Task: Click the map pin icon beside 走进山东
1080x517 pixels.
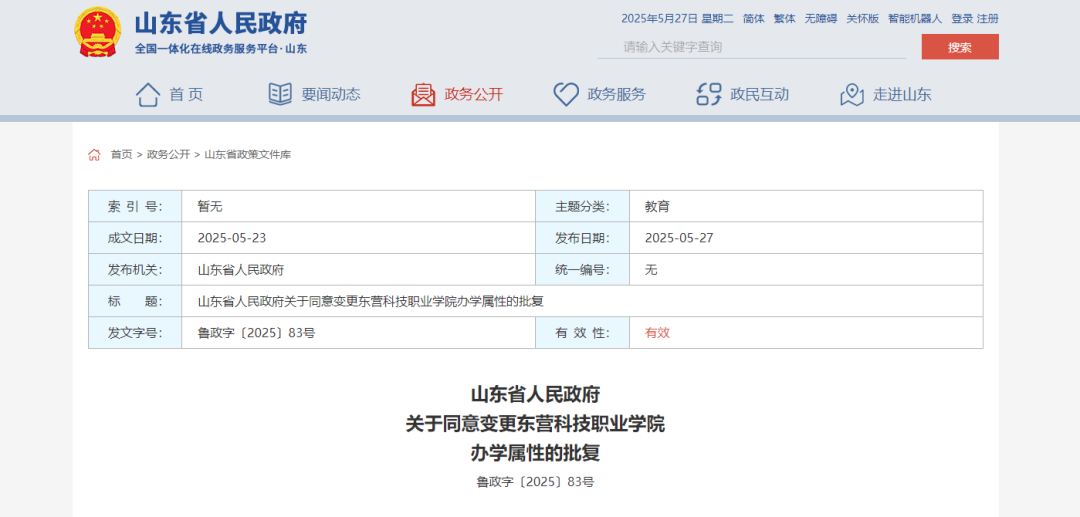Action: [x=852, y=94]
